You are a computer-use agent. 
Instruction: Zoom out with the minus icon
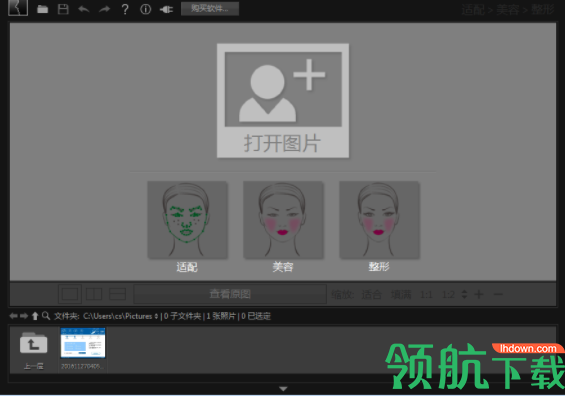498,294
